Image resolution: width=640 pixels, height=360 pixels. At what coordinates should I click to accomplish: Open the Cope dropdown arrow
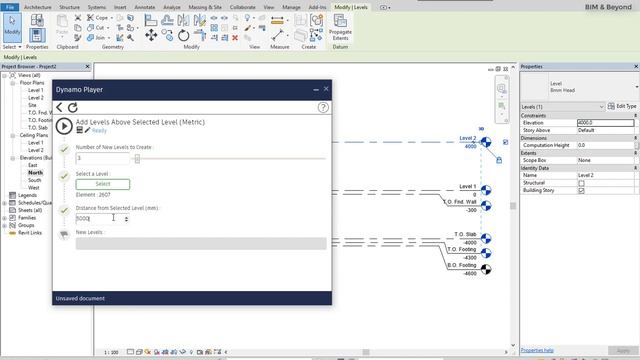(x=111, y=18)
